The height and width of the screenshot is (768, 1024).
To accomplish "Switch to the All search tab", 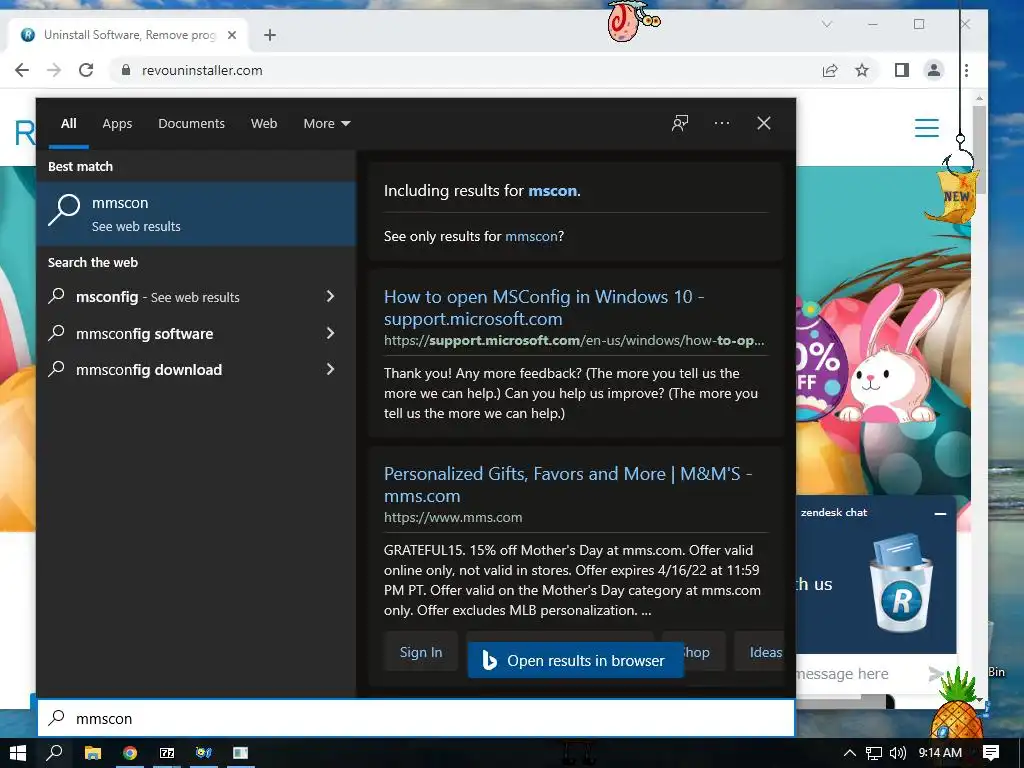I will (69, 123).
